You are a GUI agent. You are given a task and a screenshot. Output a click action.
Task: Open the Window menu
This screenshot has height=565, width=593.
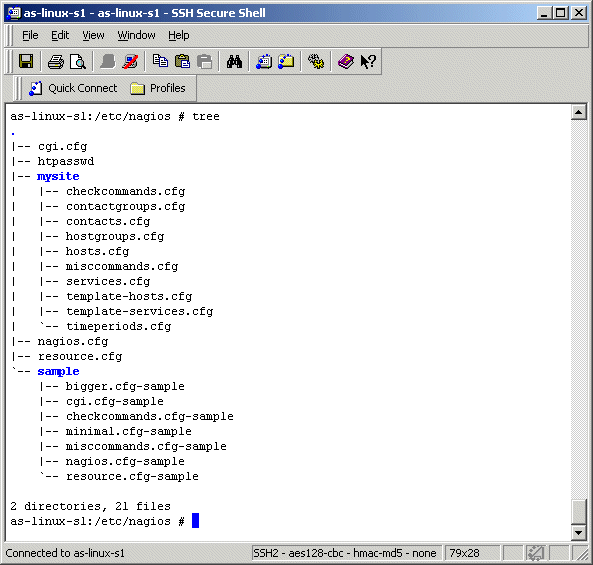136,35
